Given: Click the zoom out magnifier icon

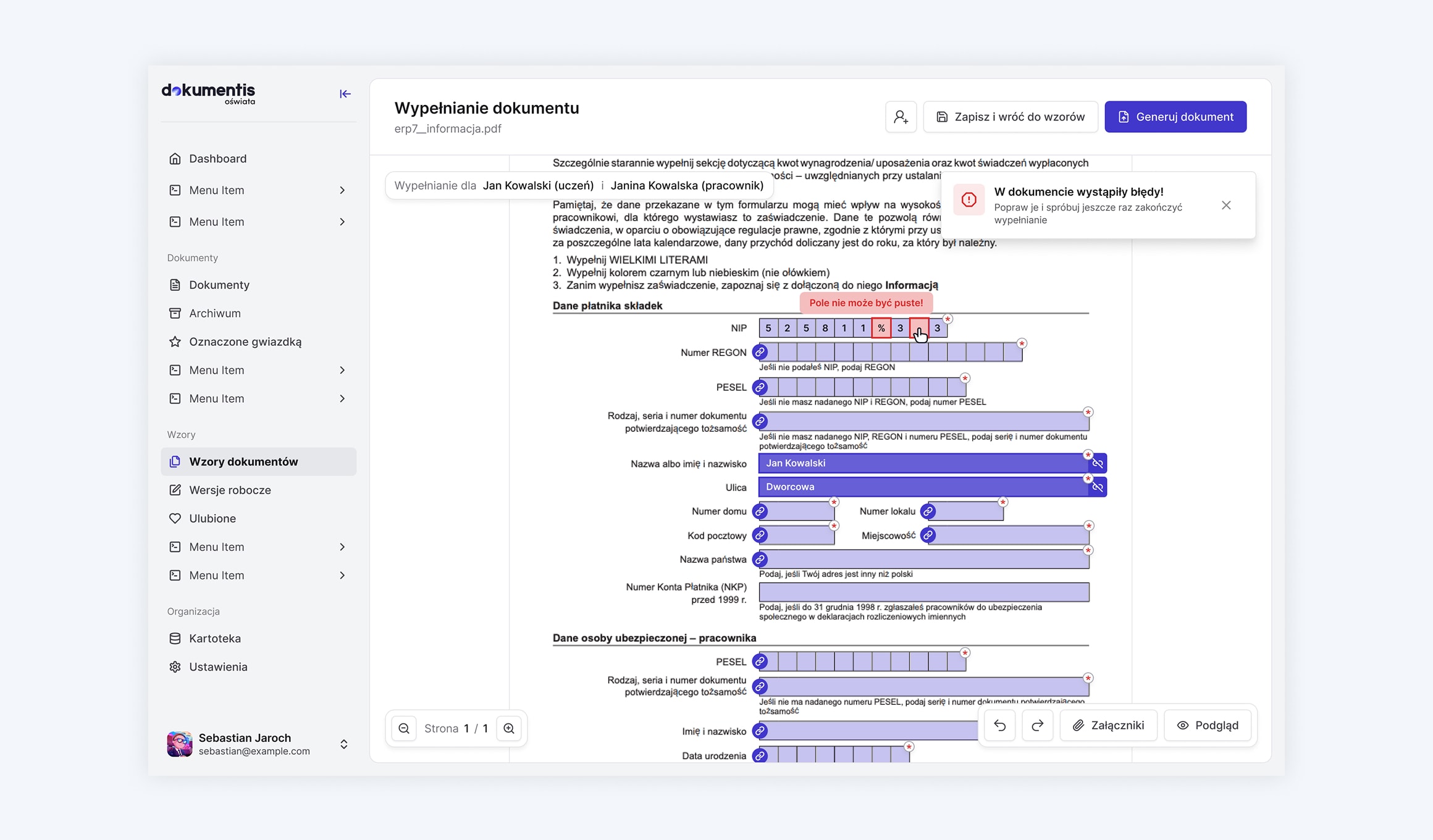Looking at the screenshot, I should point(404,728).
